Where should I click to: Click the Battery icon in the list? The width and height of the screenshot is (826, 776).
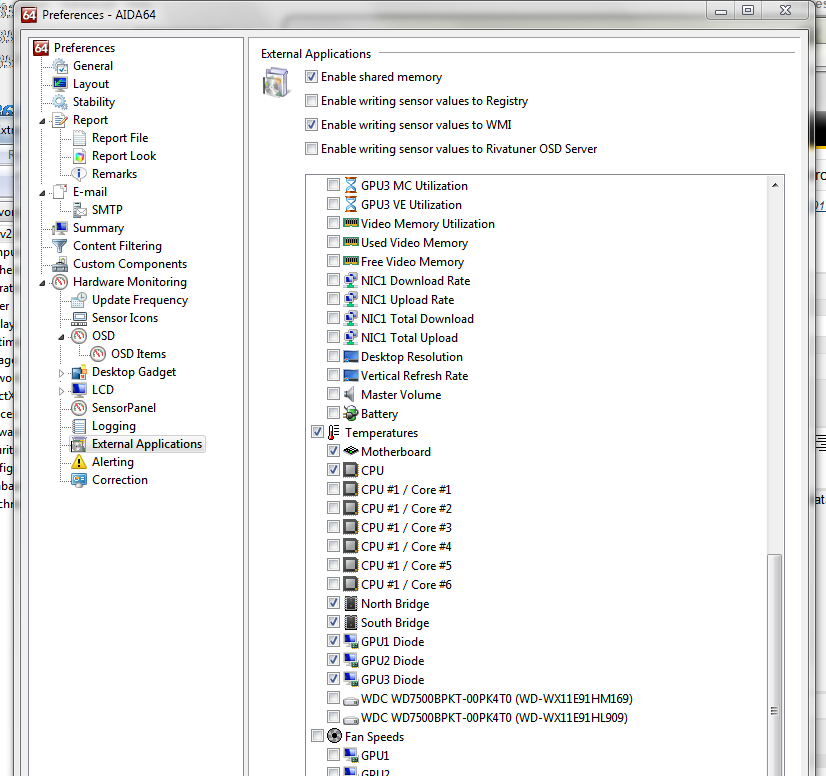[351, 414]
